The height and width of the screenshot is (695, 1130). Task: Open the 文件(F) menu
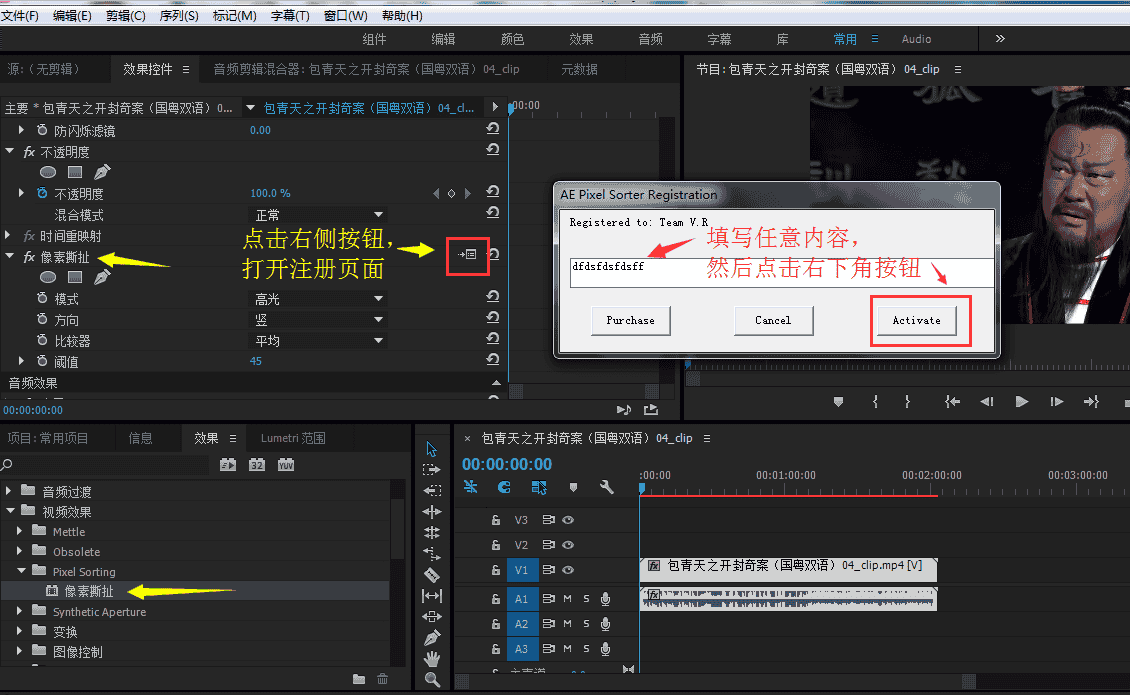[20, 16]
